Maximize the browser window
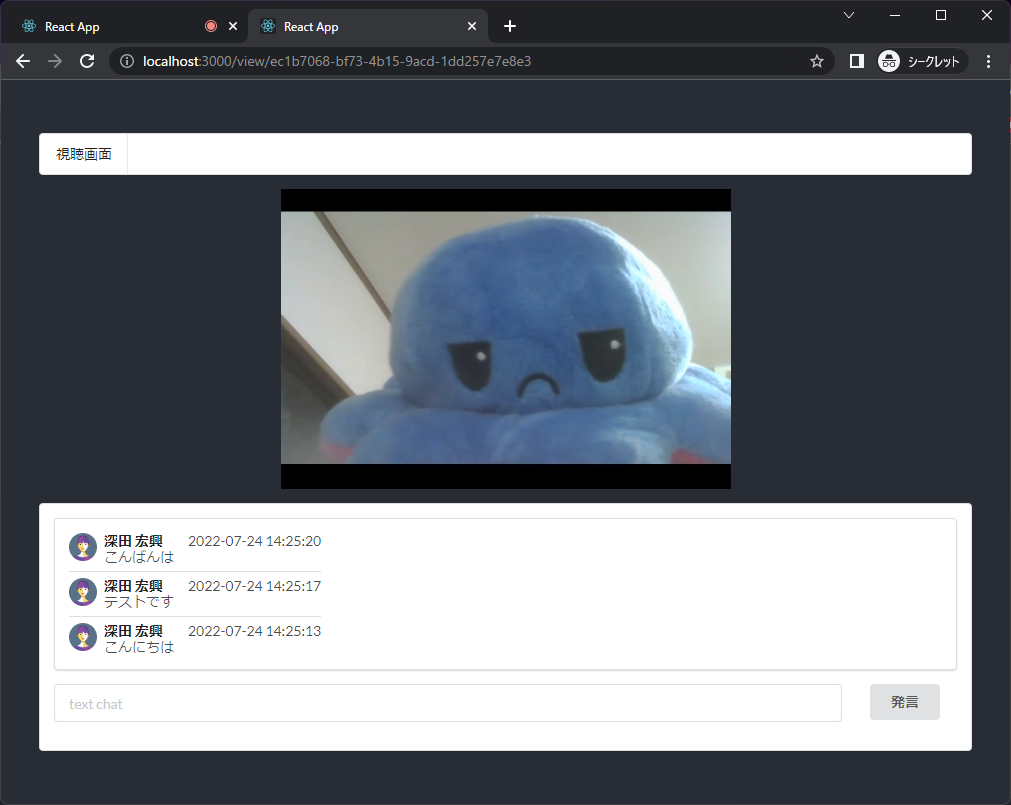The height and width of the screenshot is (805, 1011). (941, 15)
